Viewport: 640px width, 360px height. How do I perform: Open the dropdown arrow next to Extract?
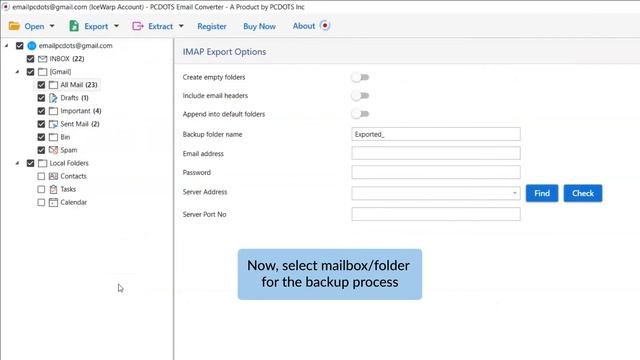[x=181, y=26]
